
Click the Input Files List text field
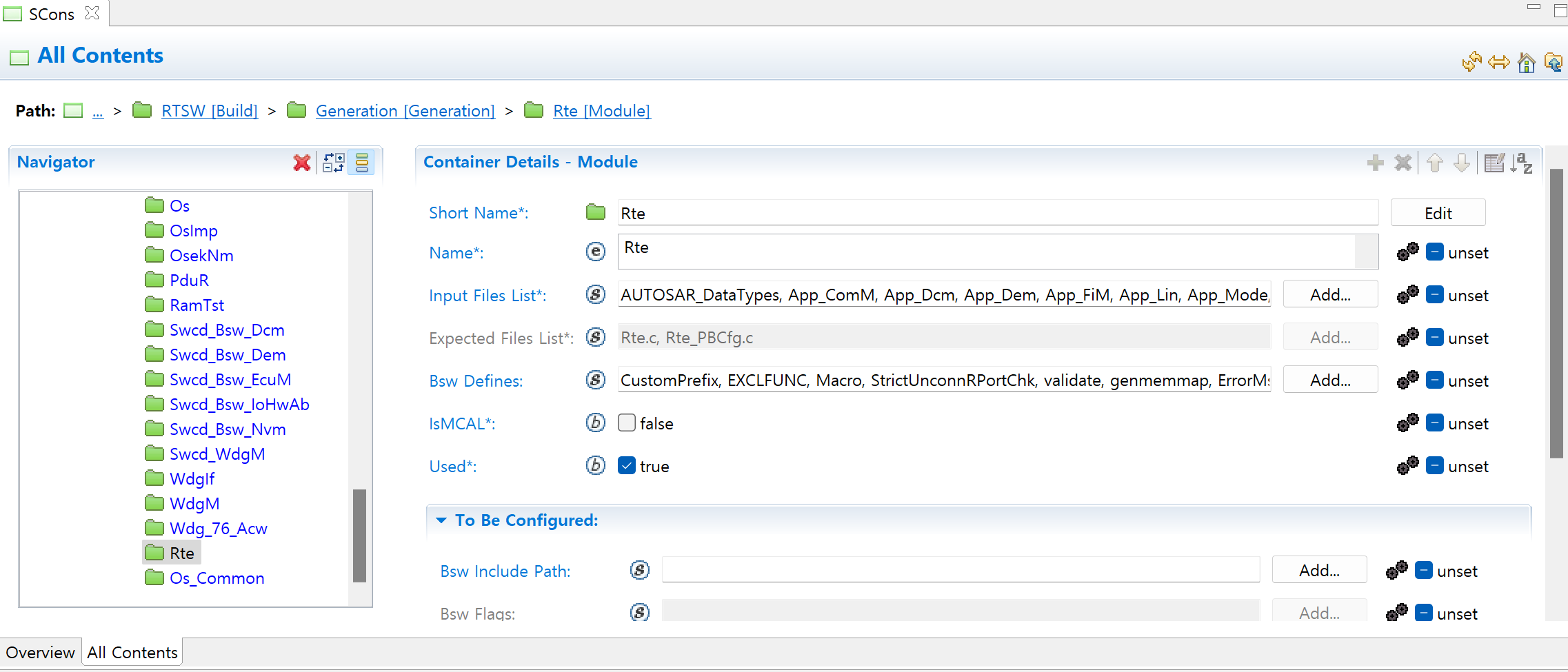click(x=945, y=295)
